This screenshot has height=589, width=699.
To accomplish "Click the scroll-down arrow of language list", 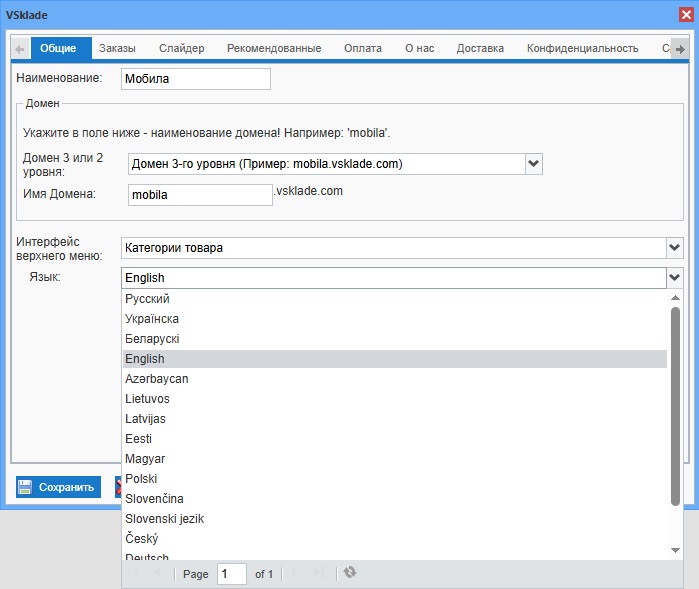I will (675, 550).
